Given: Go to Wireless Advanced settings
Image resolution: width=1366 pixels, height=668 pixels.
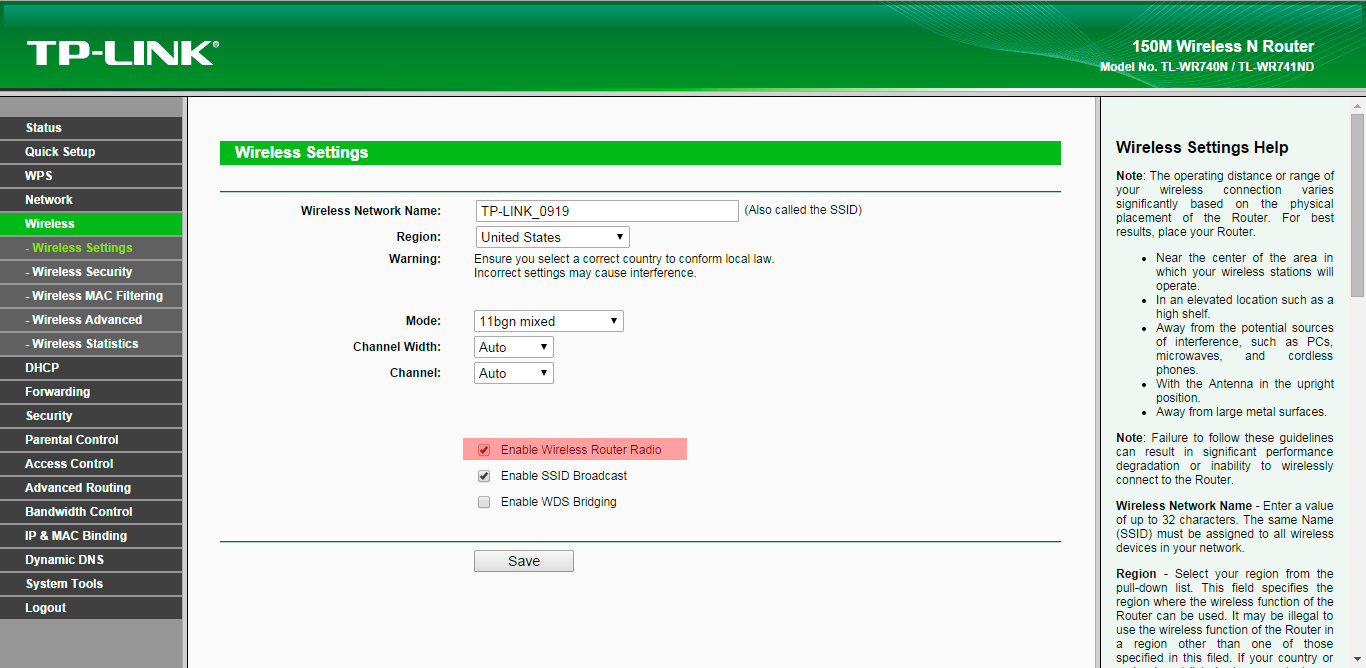Looking at the screenshot, I should 91,320.
